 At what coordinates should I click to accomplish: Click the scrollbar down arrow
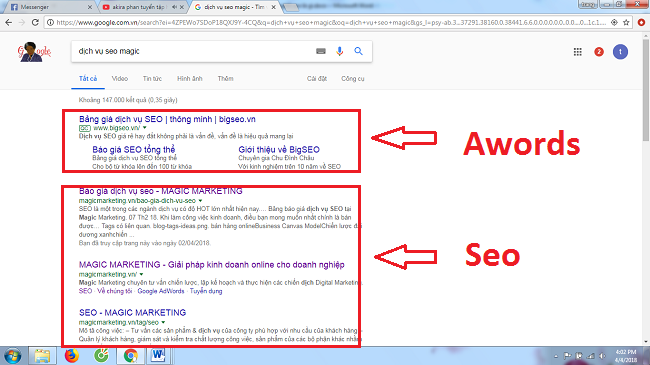(646, 342)
